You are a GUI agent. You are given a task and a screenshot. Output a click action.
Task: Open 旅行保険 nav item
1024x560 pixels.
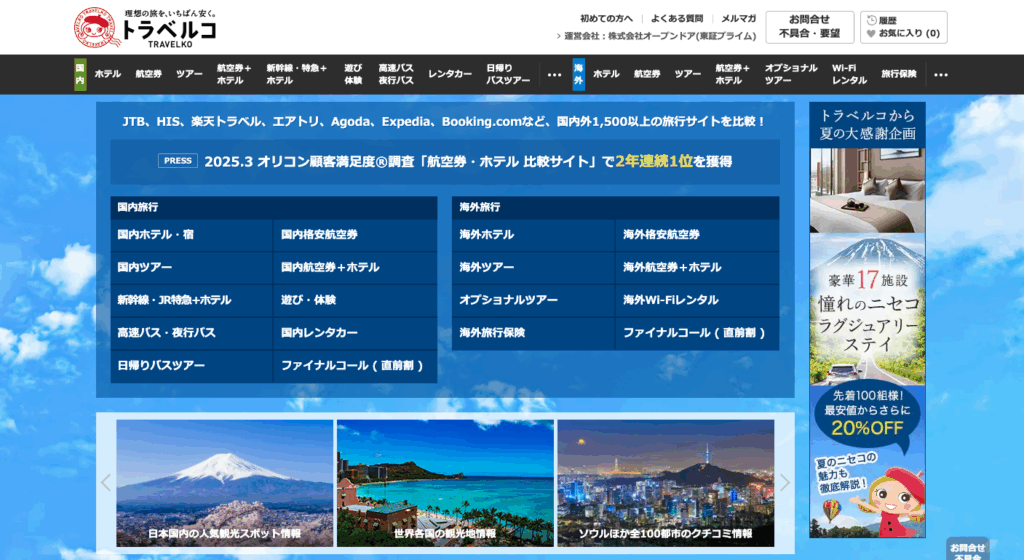click(899, 74)
